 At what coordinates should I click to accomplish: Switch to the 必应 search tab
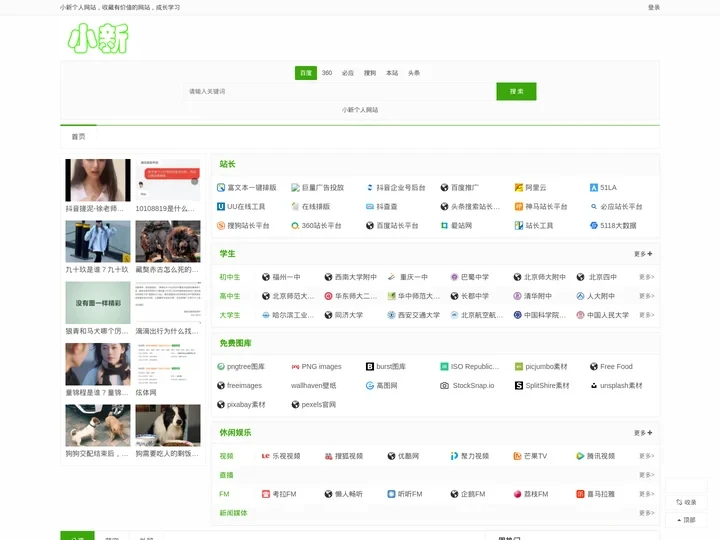tap(348, 73)
